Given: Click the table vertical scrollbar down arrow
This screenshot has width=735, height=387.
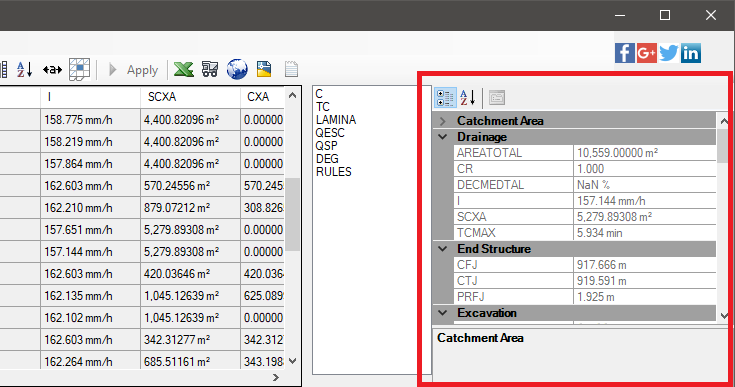Looking at the screenshot, I should (x=292, y=361).
